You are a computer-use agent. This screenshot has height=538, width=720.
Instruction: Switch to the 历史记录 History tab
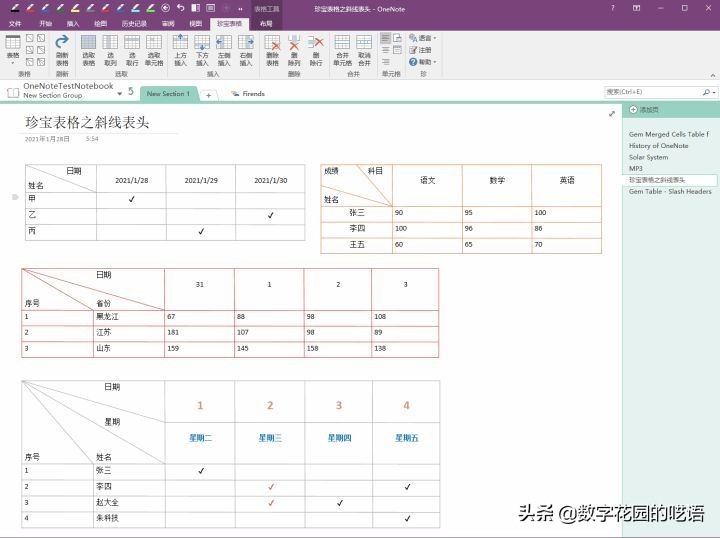[x=134, y=23]
